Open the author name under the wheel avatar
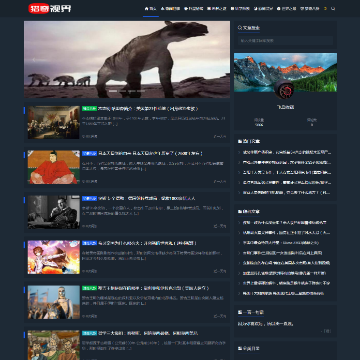Image resolution: width=360 pixels, height=360 pixels. 285,107
